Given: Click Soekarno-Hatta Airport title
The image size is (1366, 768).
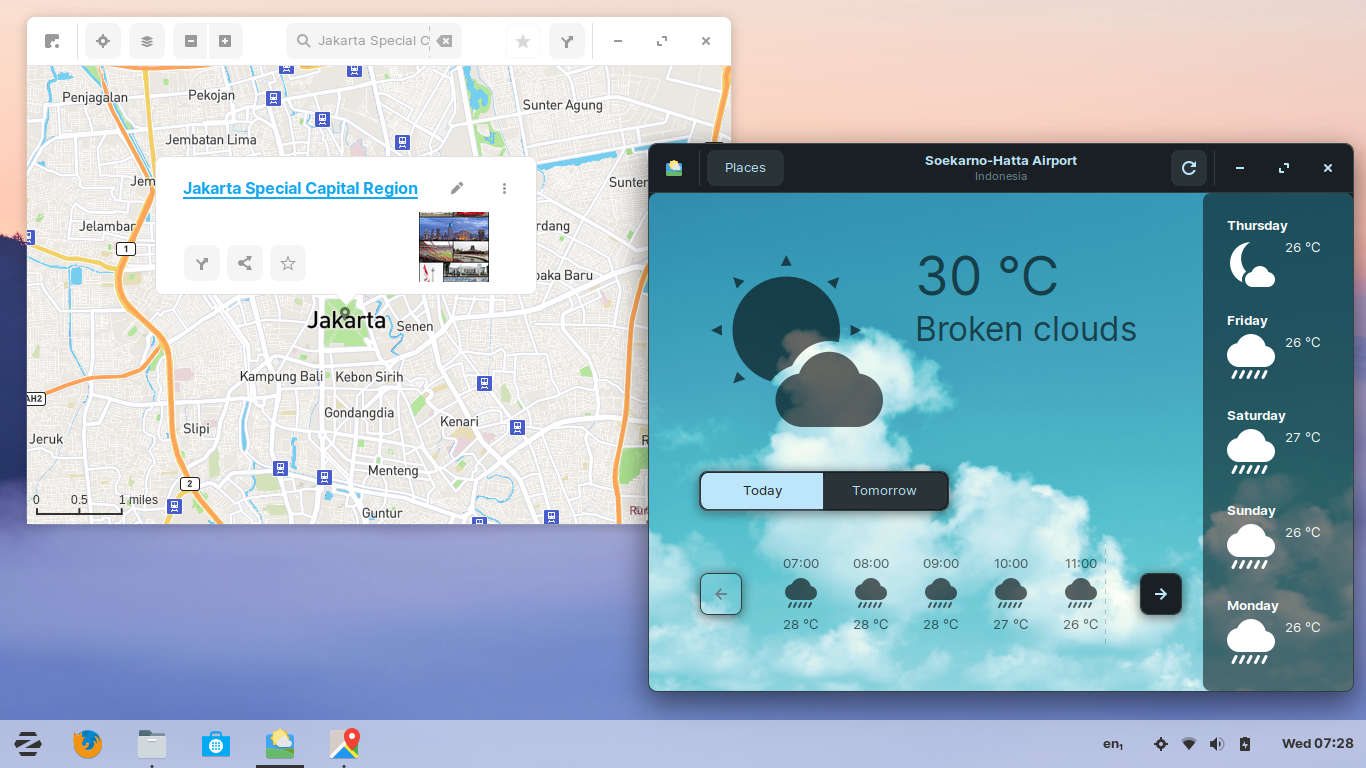Looking at the screenshot, I should coord(1000,160).
